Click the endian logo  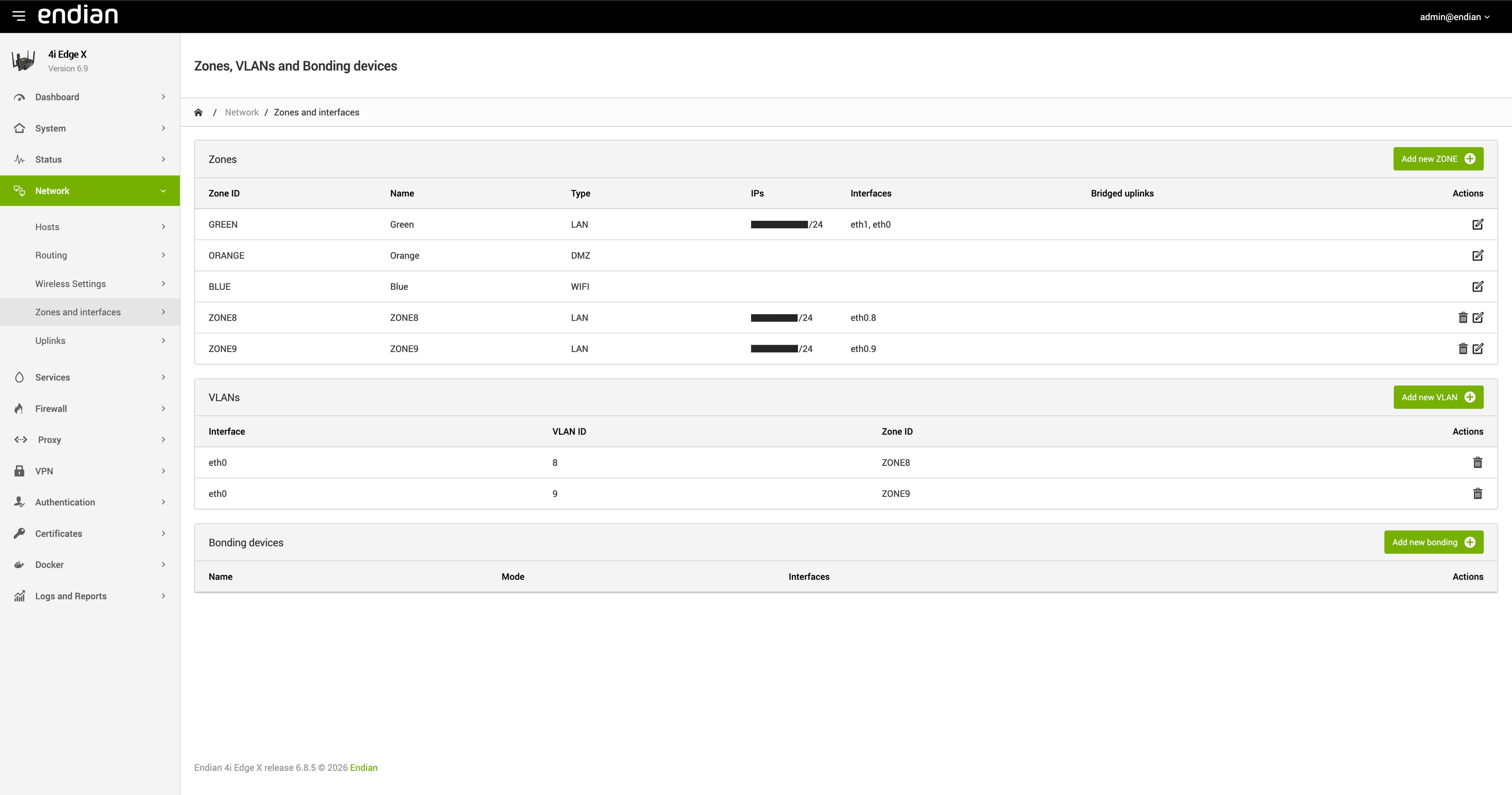[x=78, y=15]
